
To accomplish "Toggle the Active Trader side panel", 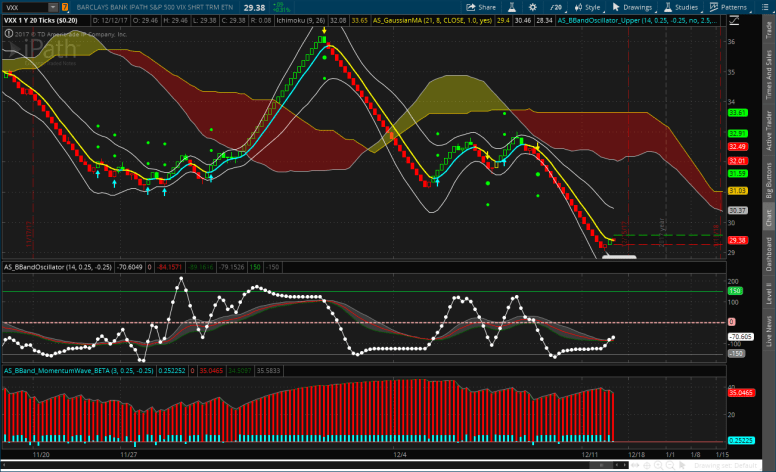I will coord(768,130).
